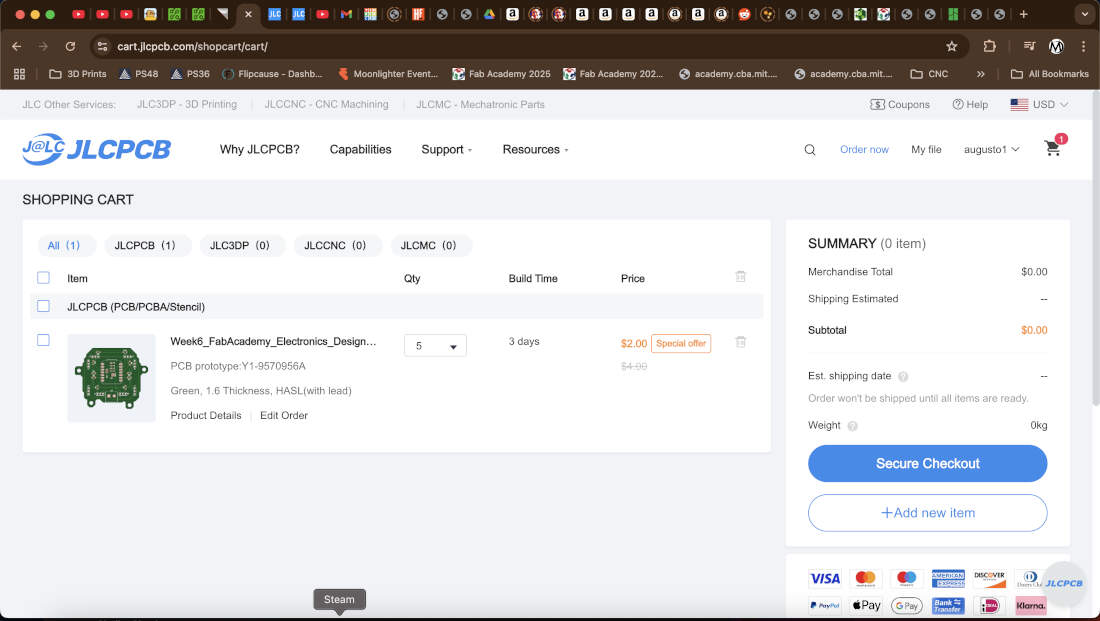This screenshot has width=1100, height=621.
Task: Open the Help link in top bar
Action: (970, 105)
